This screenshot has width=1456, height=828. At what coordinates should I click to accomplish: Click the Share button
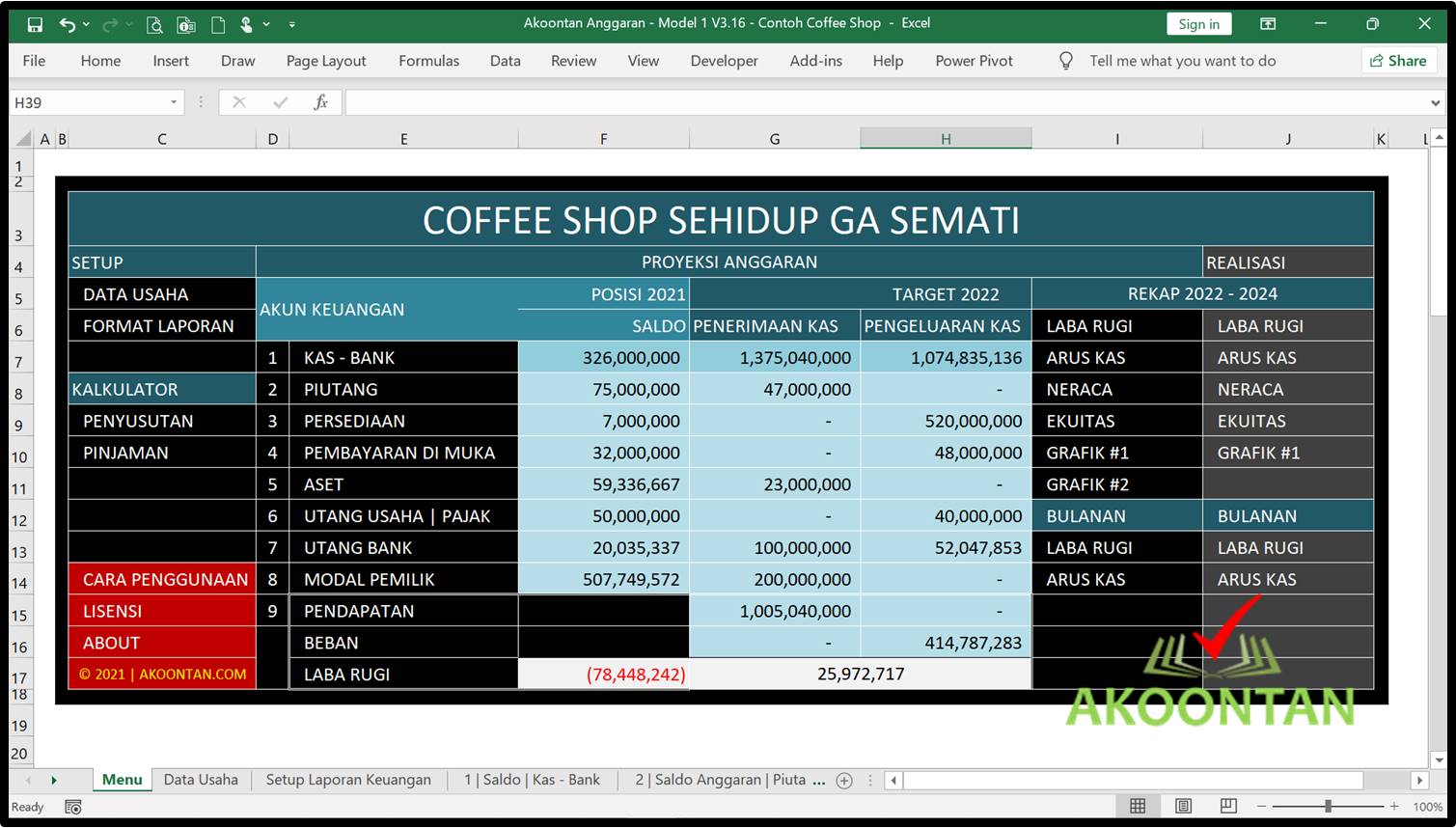point(1398,60)
